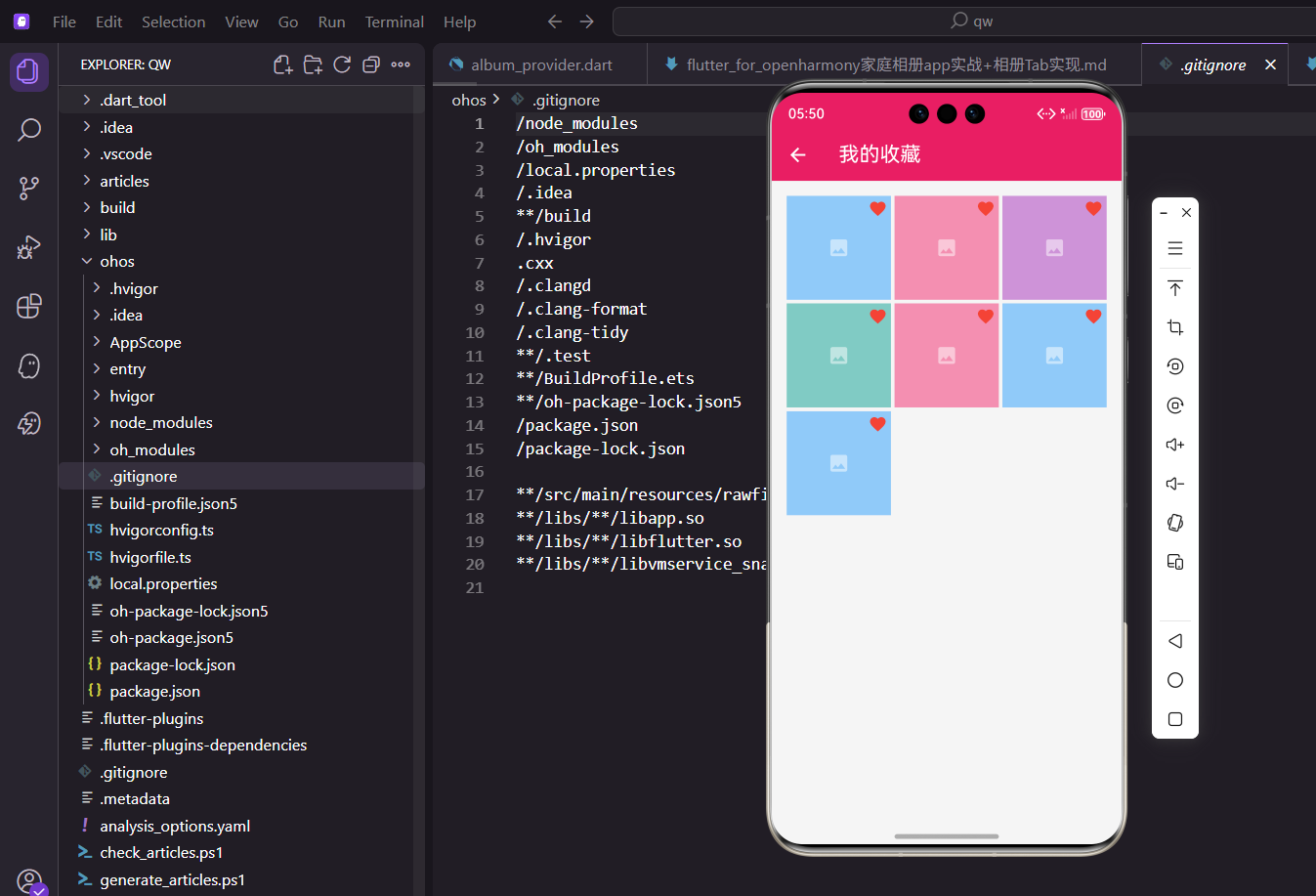The image size is (1316, 896).
Task: Switch to flutter_for_openharmony markdown tab
Action: (x=893, y=64)
